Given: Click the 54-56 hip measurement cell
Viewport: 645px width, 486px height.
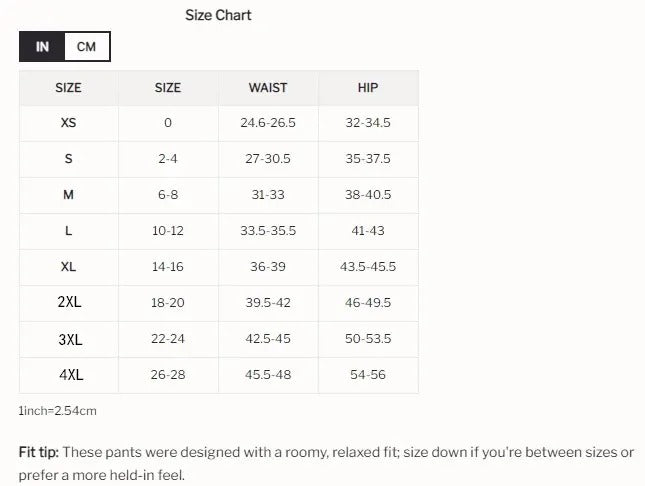Looking at the screenshot, I should coord(368,375).
